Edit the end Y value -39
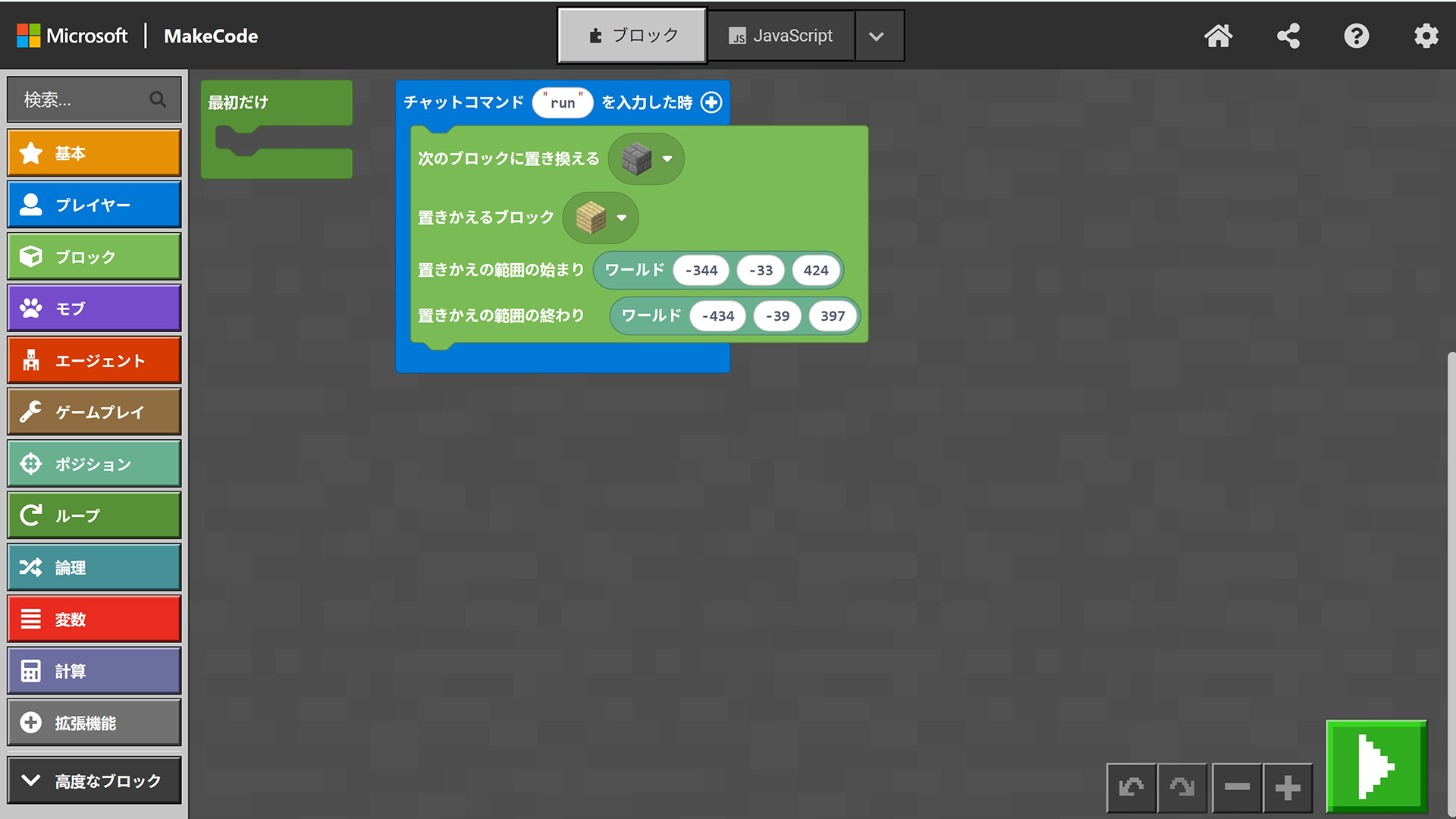Image resolution: width=1456 pixels, height=819 pixels. [777, 315]
